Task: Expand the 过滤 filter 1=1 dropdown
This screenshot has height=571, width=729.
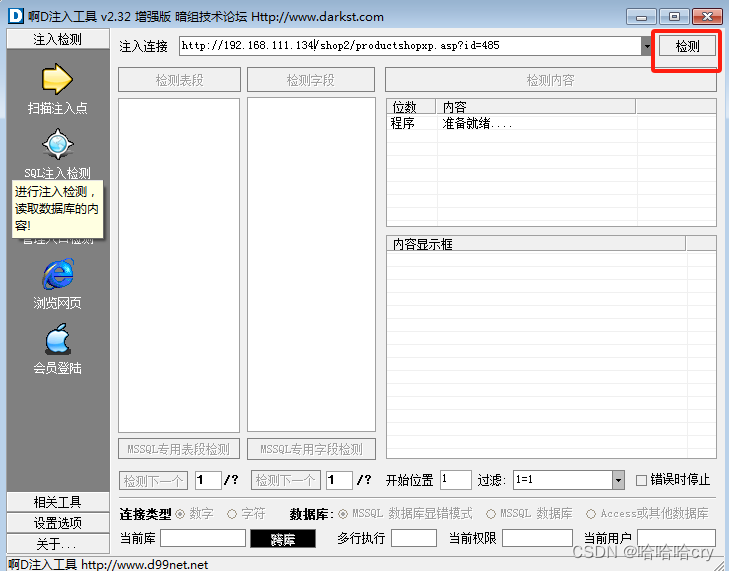Action: pyautogui.click(x=618, y=480)
